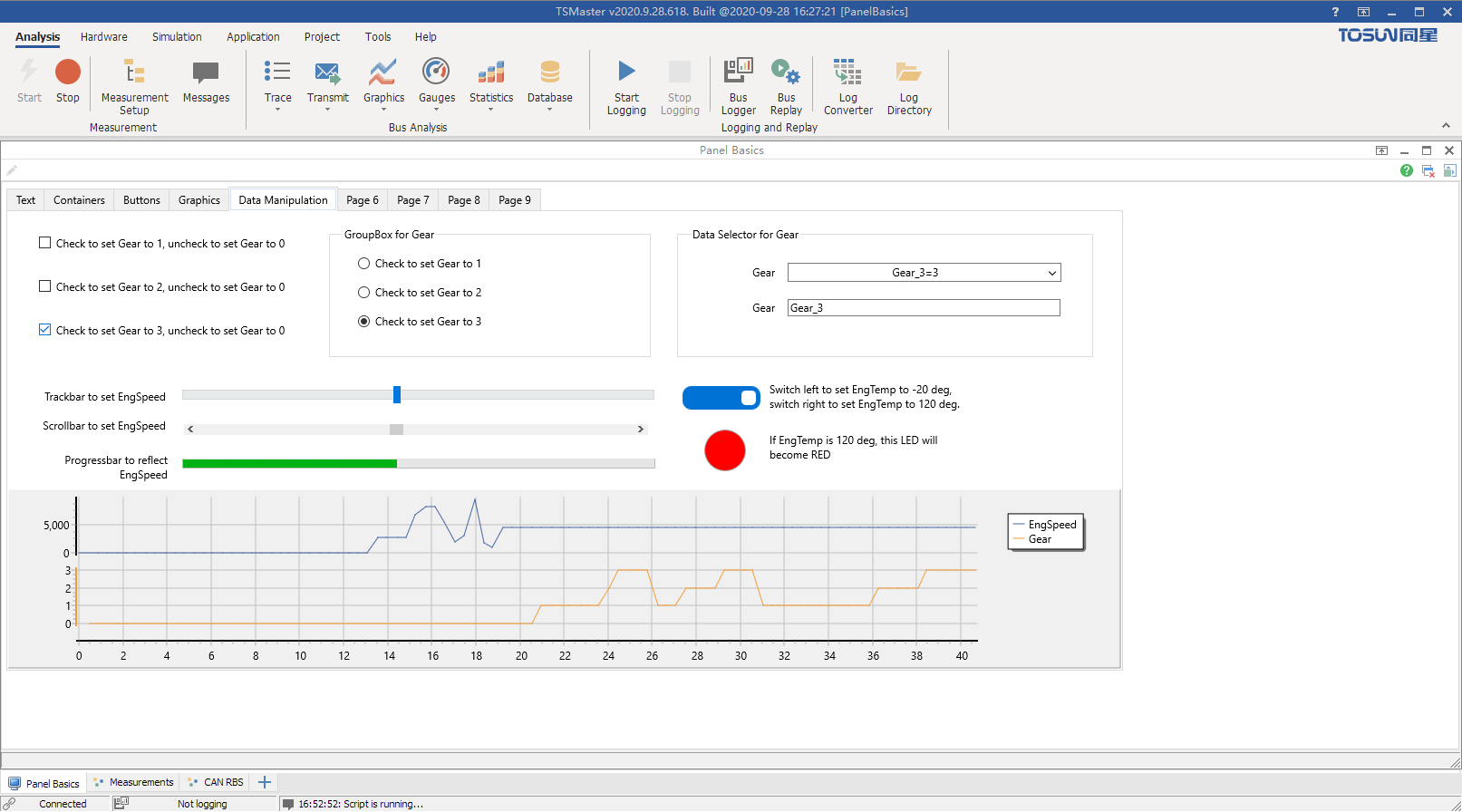This screenshot has width=1462, height=812.
Task: Click the title bar question mark help icon
Action: [x=1335, y=12]
